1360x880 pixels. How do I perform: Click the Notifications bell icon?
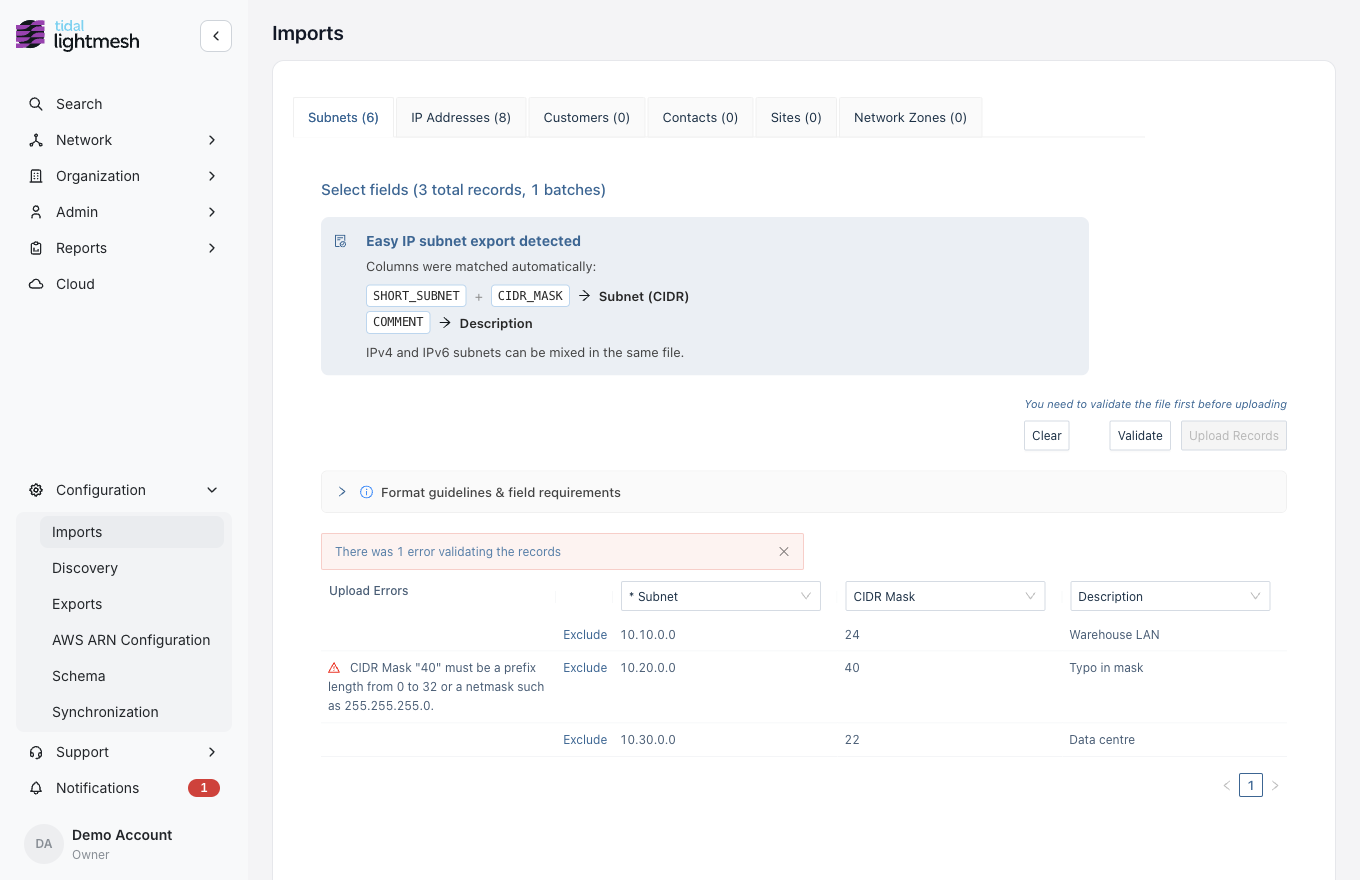36,788
